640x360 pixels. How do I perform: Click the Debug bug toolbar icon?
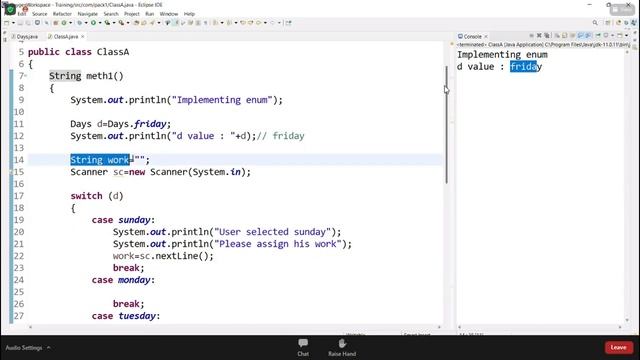[x=80, y=23]
